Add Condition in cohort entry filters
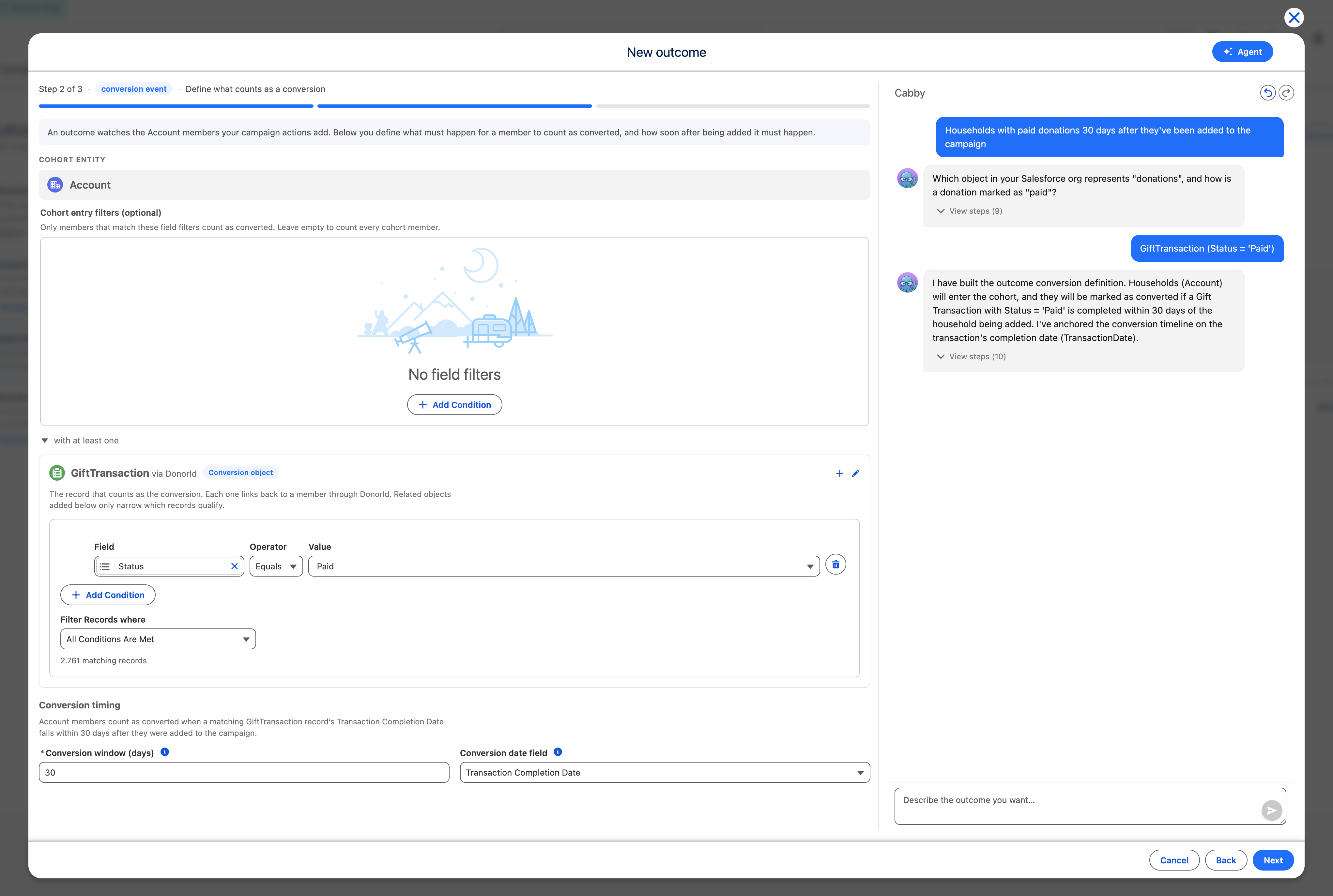 pyautogui.click(x=454, y=405)
